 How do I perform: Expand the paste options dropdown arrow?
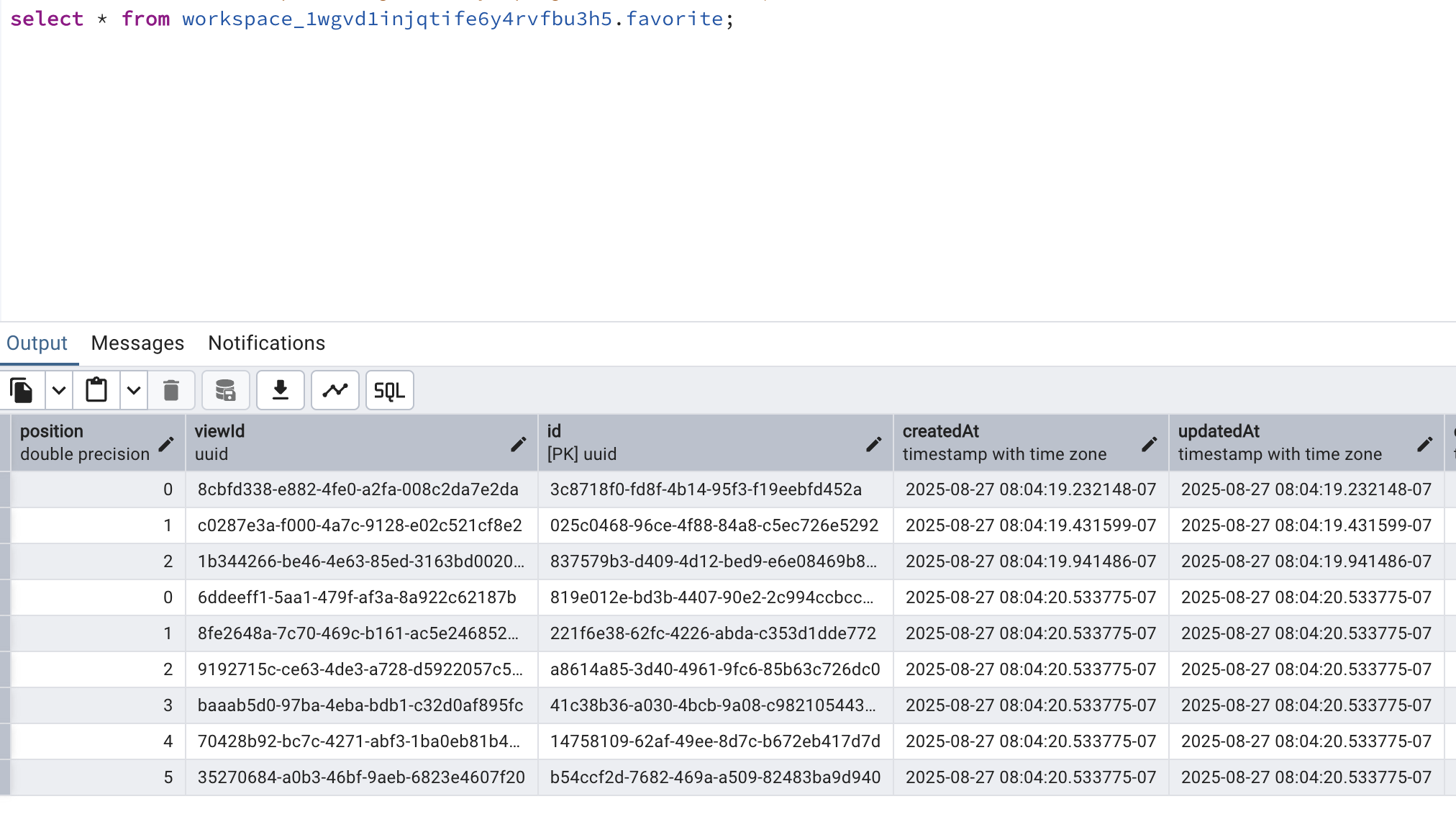click(134, 391)
